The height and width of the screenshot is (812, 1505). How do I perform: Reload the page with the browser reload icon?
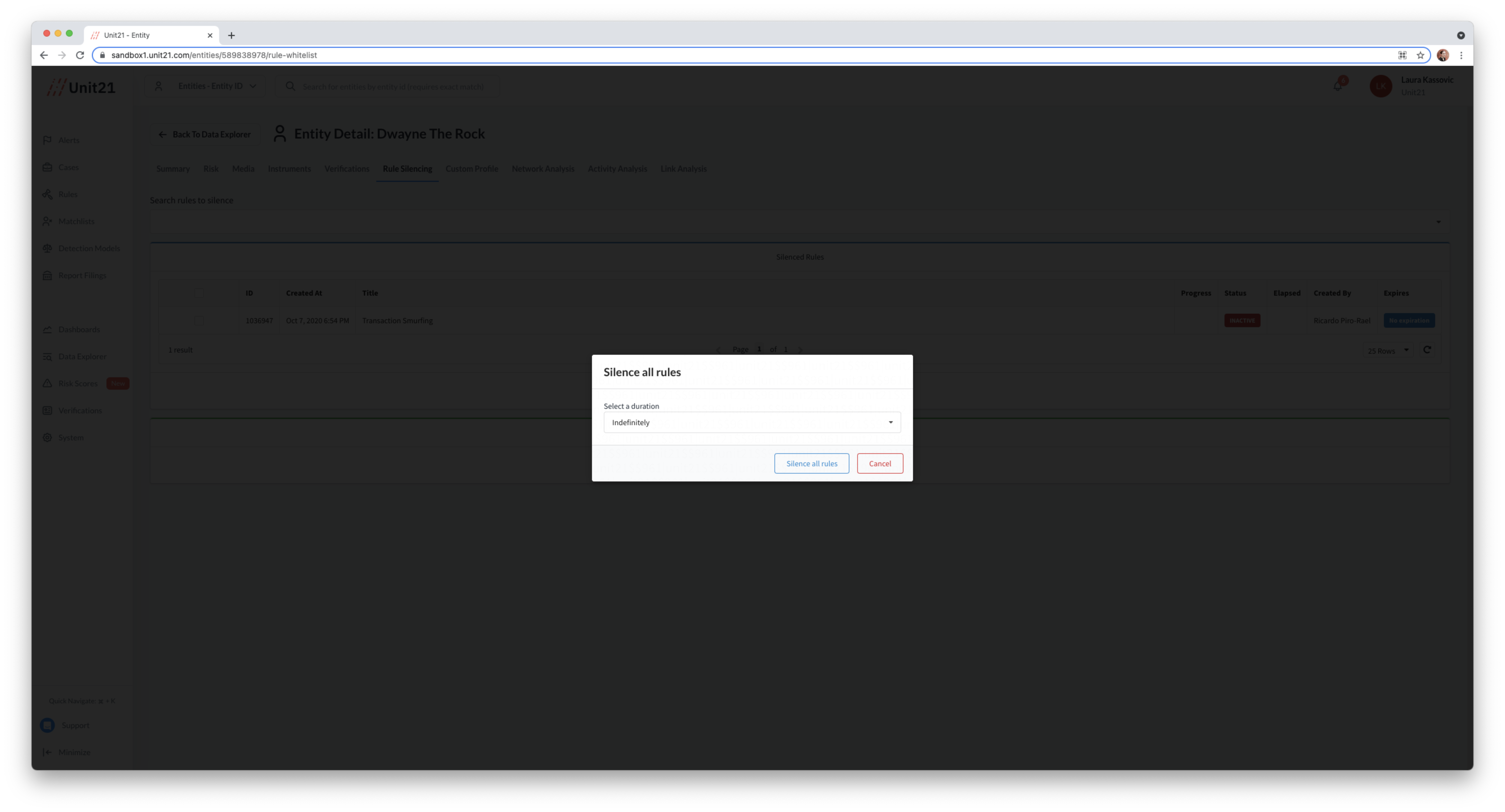[x=80, y=55]
